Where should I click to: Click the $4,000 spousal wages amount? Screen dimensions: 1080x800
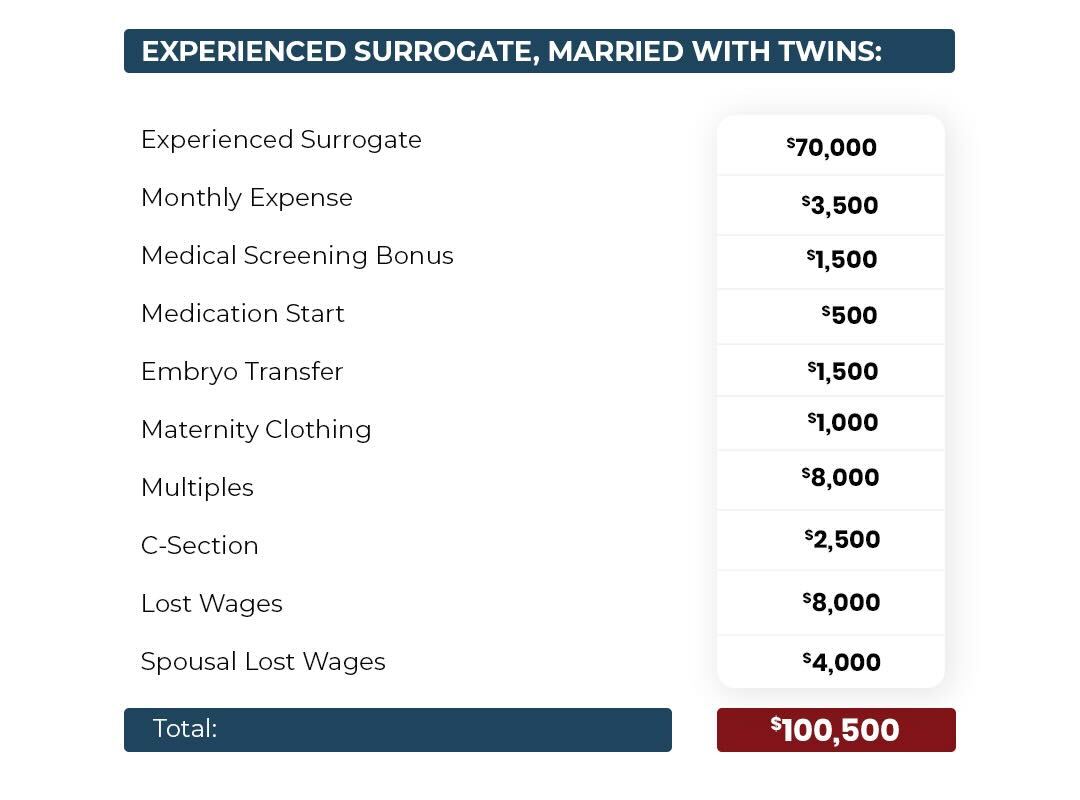pyautogui.click(x=841, y=663)
